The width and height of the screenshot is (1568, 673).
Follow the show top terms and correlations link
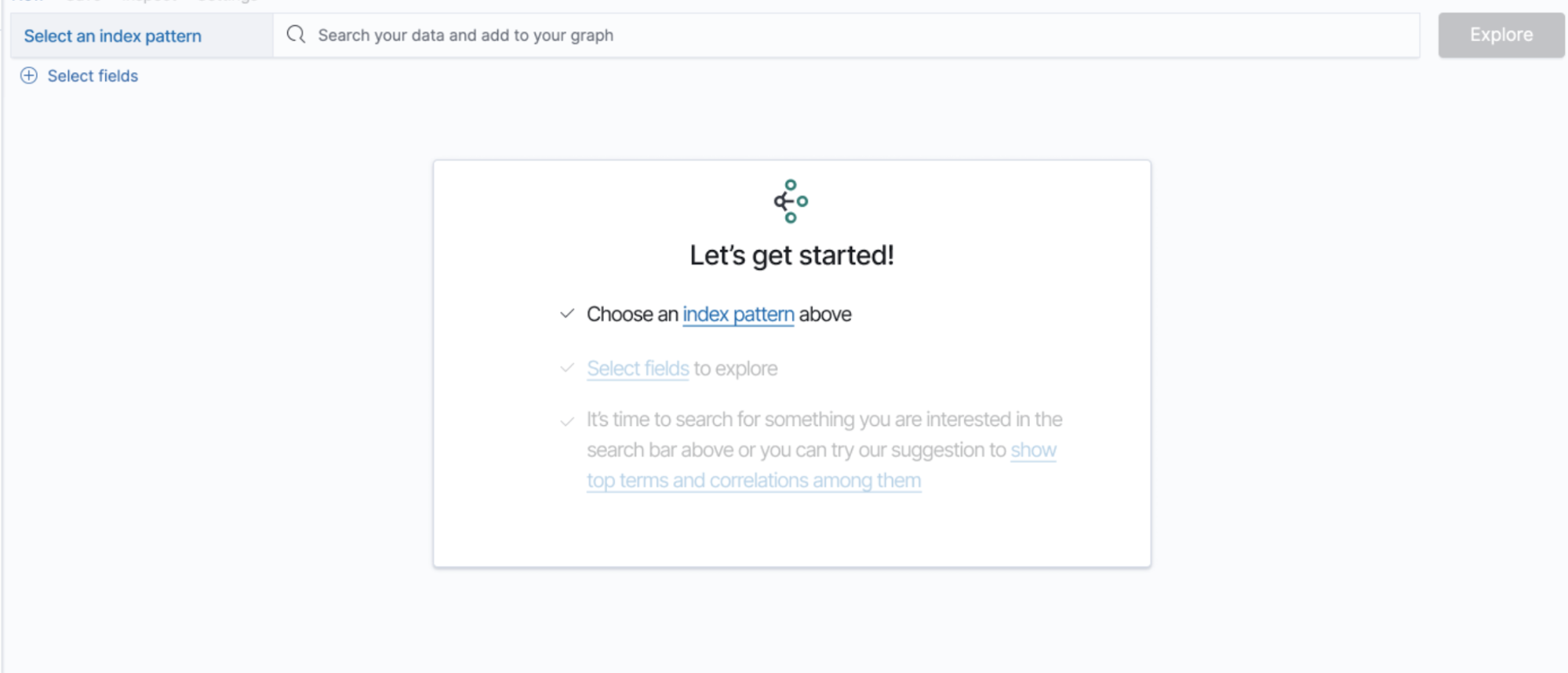click(x=821, y=465)
